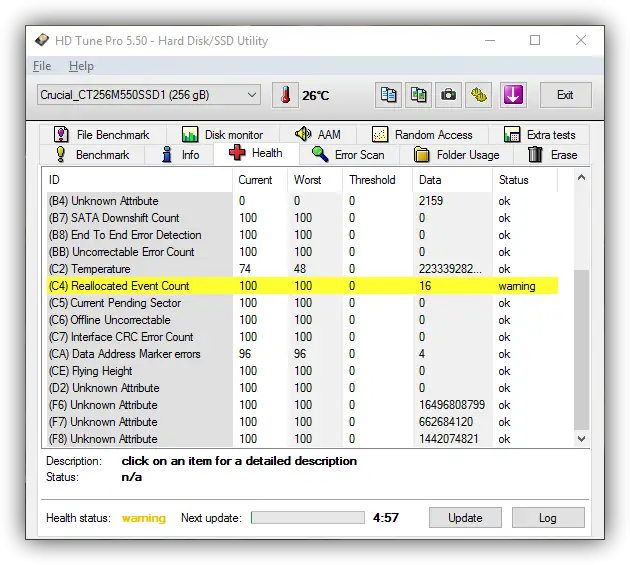This screenshot has width=630, height=565.
Task: Click the File Benchmark tab icon
Action: click(61, 134)
